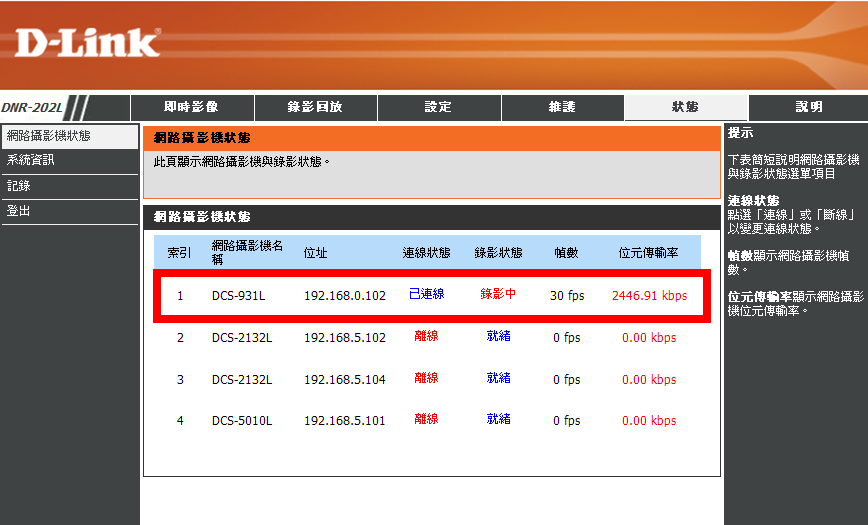
Task: Click the DNR-202L model label
Action: pos(32,107)
